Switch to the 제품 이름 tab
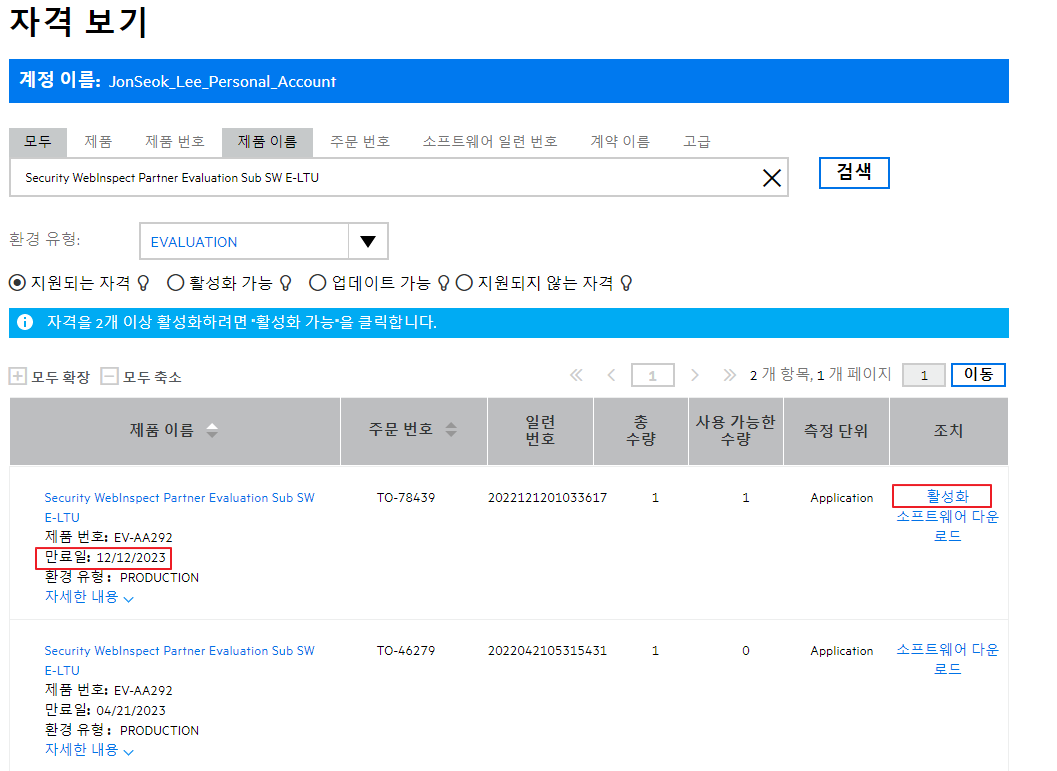The height and width of the screenshot is (771, 1057). click(x=267, y=142)
